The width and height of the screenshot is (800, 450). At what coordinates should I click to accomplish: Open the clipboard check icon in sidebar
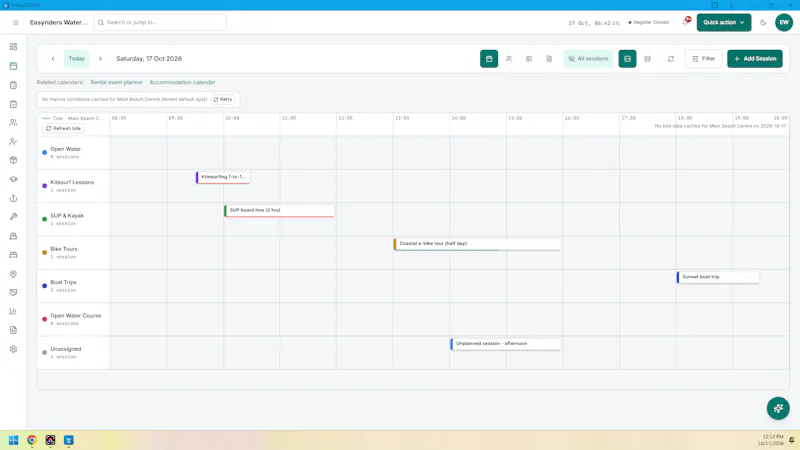point(13,104)
